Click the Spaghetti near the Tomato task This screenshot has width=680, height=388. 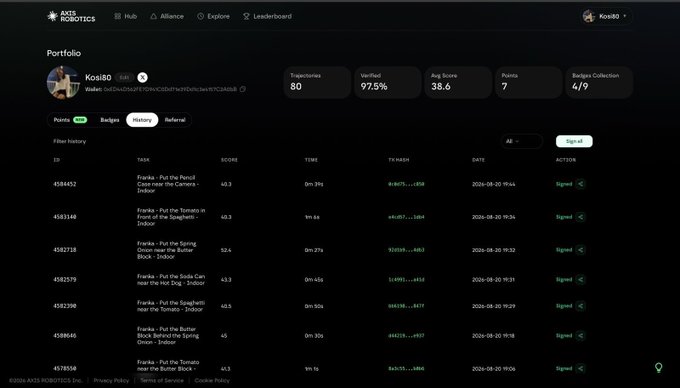[x=171, y=306]
